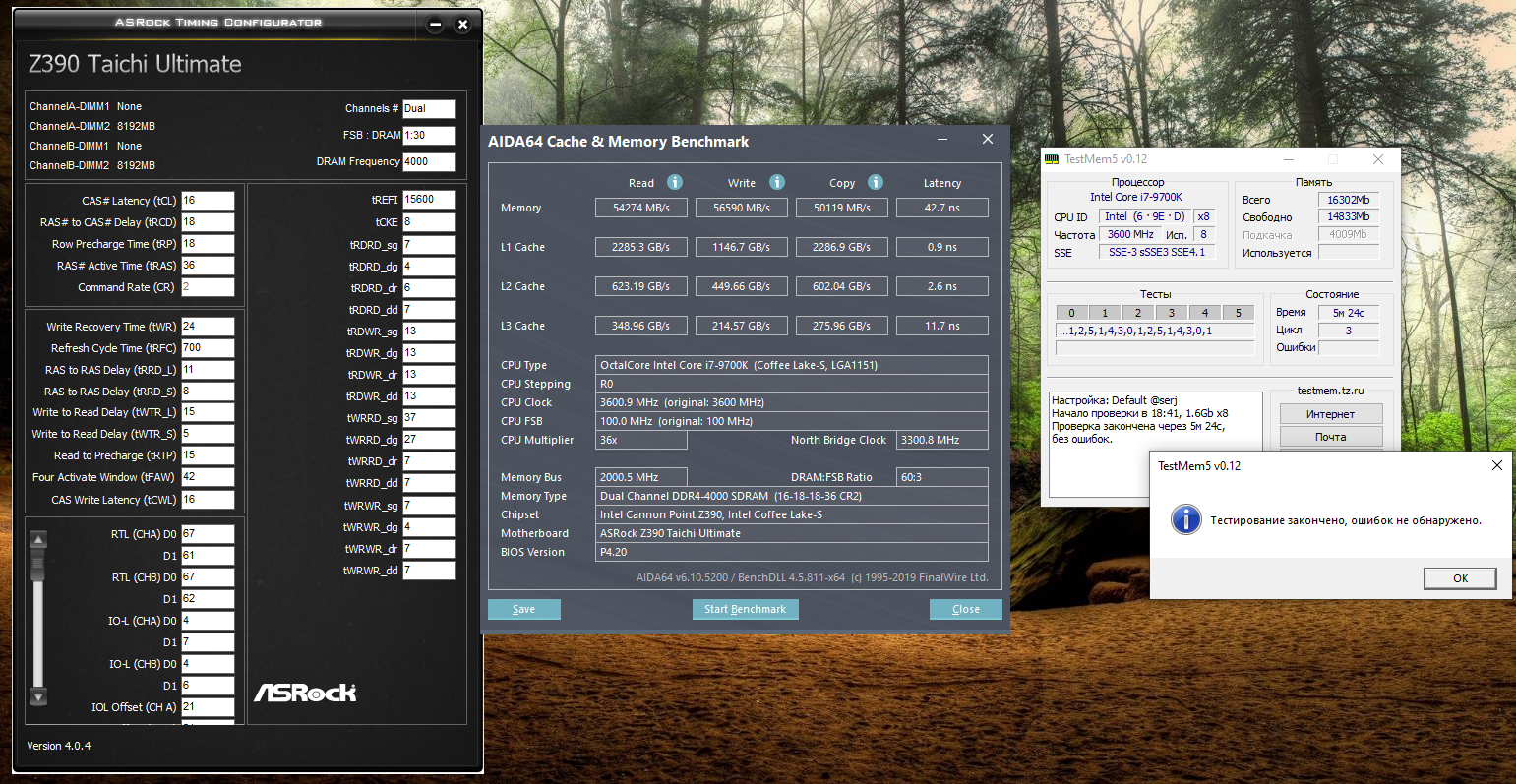This screenshot has height=784, width=1516.
Task: Click the CAS Write Latency (tCWL) field
Action: tap(208, 500)
